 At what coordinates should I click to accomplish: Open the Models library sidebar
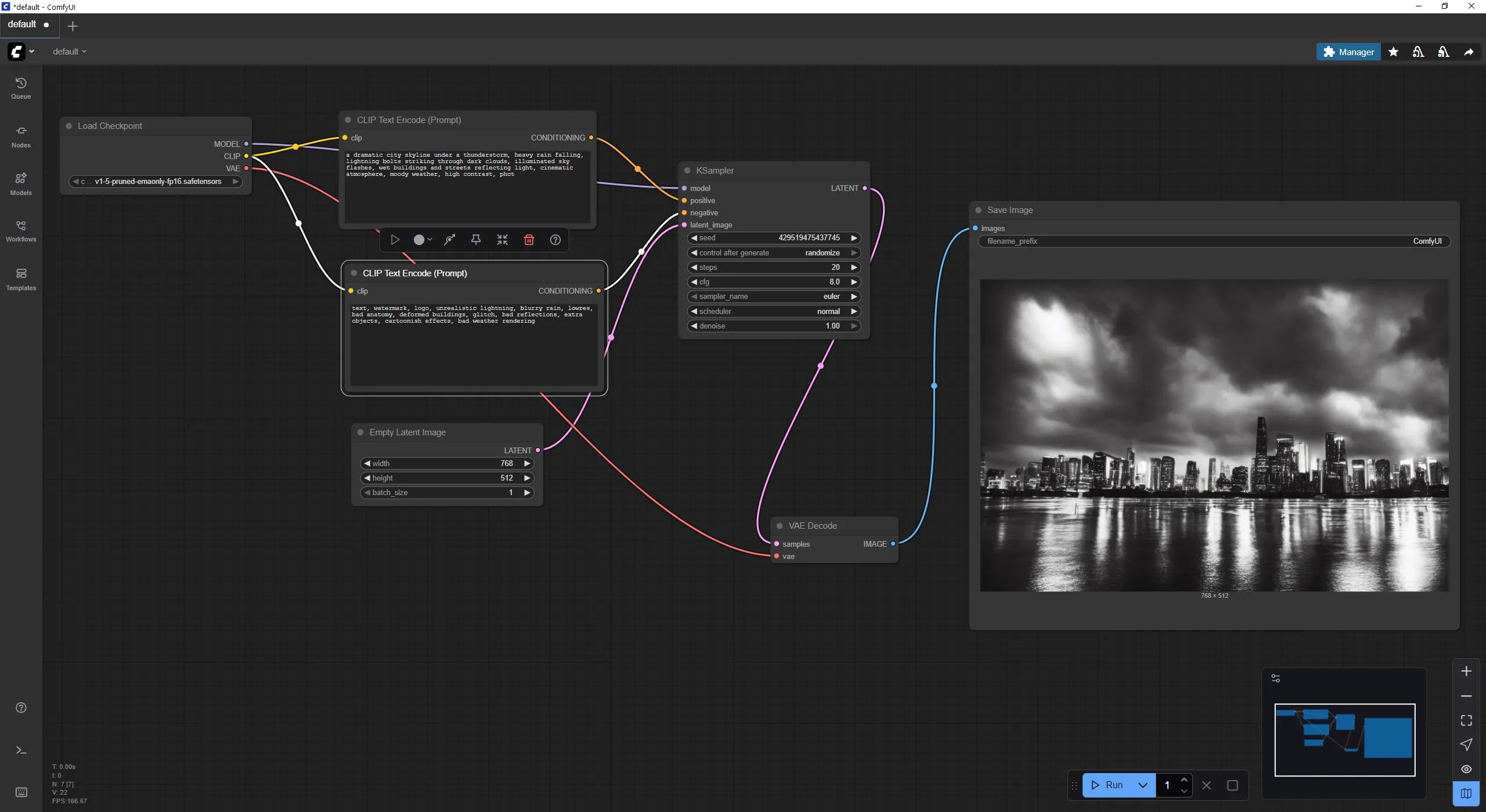pos(21,183)
